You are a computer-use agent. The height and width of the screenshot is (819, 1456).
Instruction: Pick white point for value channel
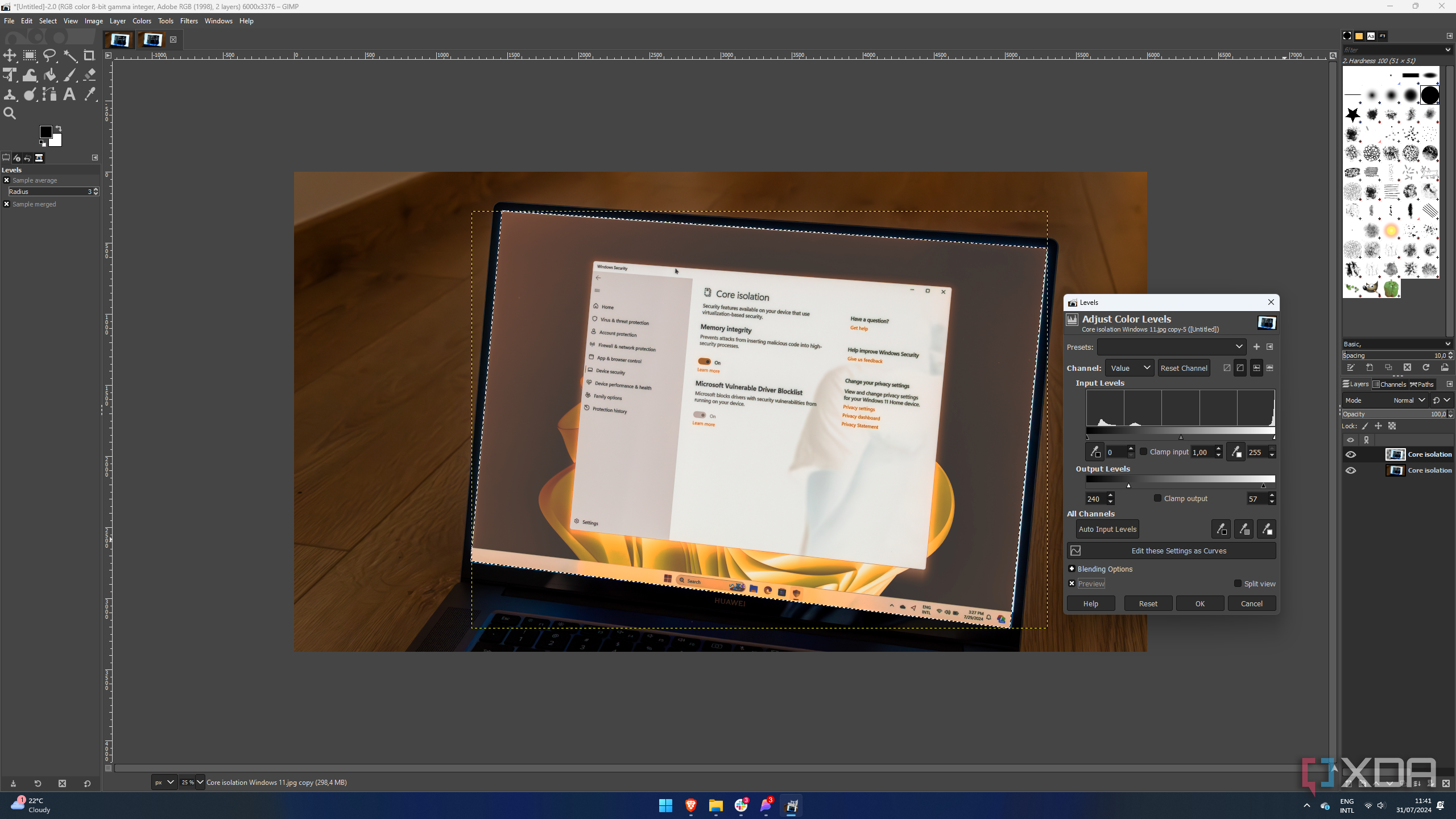click(1236, 452)
